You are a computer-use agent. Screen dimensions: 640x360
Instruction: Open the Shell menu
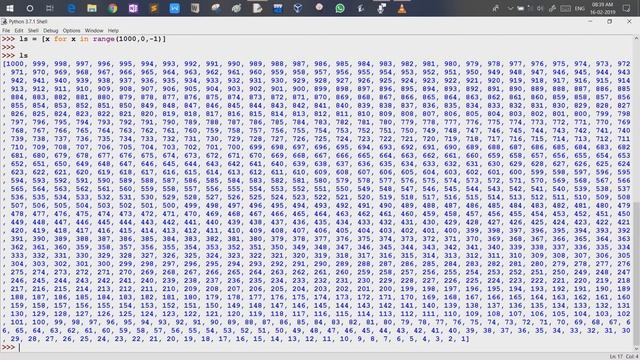(33, 31)
